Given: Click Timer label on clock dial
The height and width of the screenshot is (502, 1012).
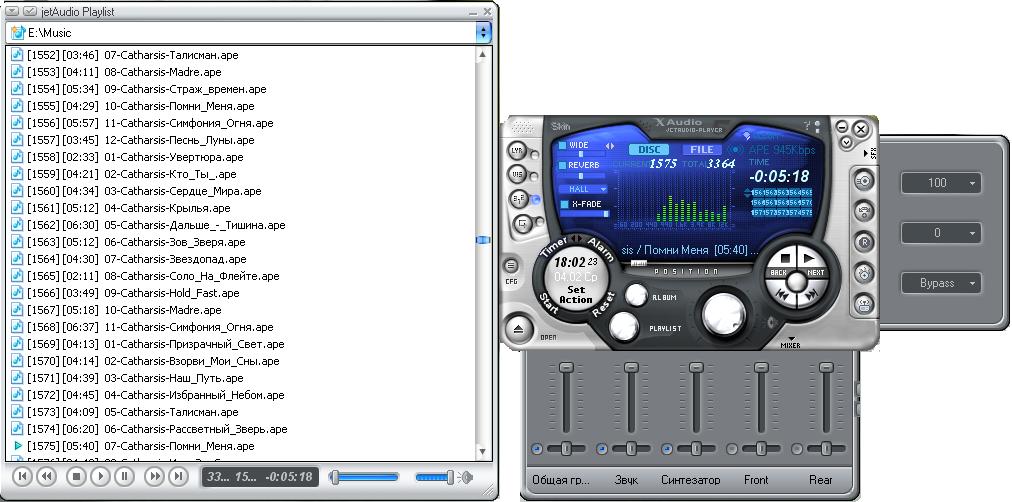Looking at the screenshot, I should click(x=554, y=246).
